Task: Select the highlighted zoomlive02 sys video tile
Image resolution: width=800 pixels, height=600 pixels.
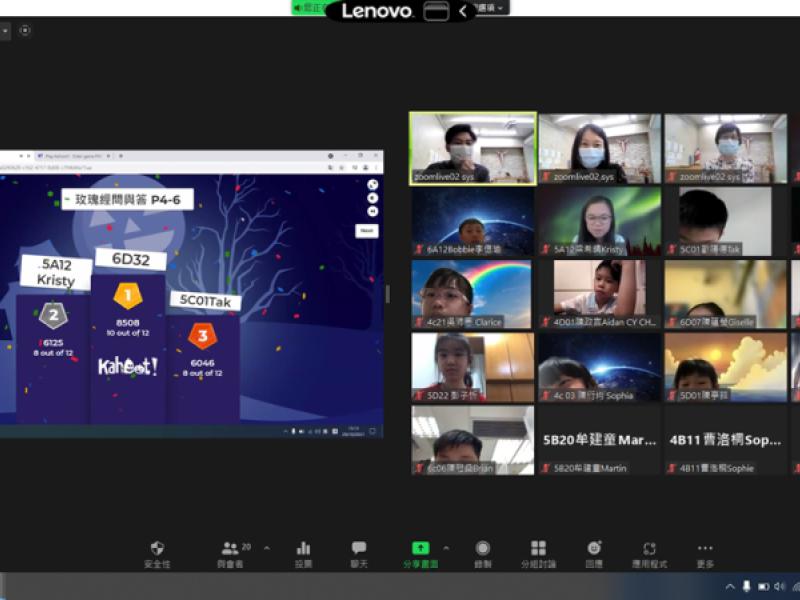Action: click(x=473, y=148)
